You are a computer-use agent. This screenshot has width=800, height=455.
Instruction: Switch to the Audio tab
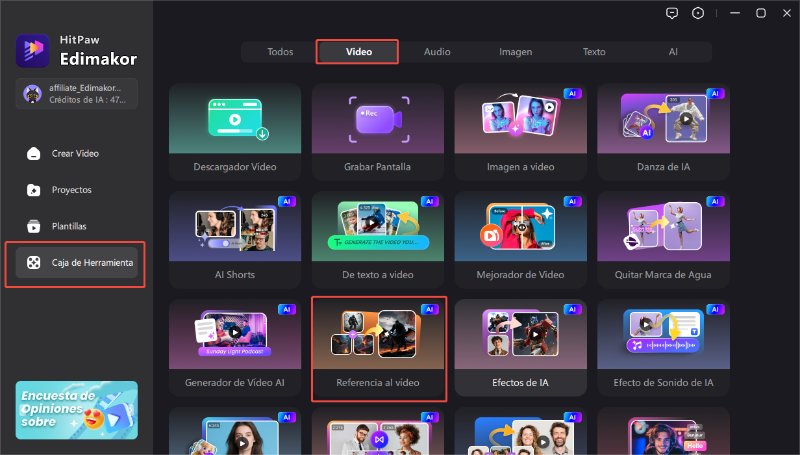click(437, 52)
